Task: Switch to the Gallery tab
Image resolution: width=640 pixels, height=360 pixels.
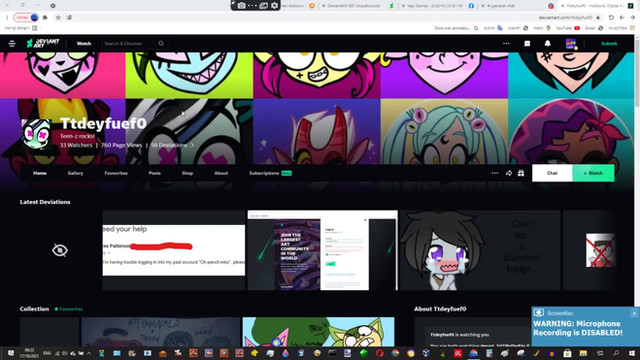Action: tap(75, 173)
